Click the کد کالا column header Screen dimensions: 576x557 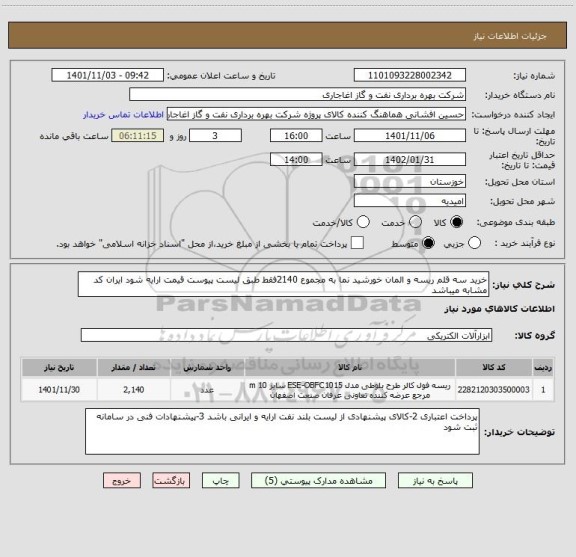494,367
